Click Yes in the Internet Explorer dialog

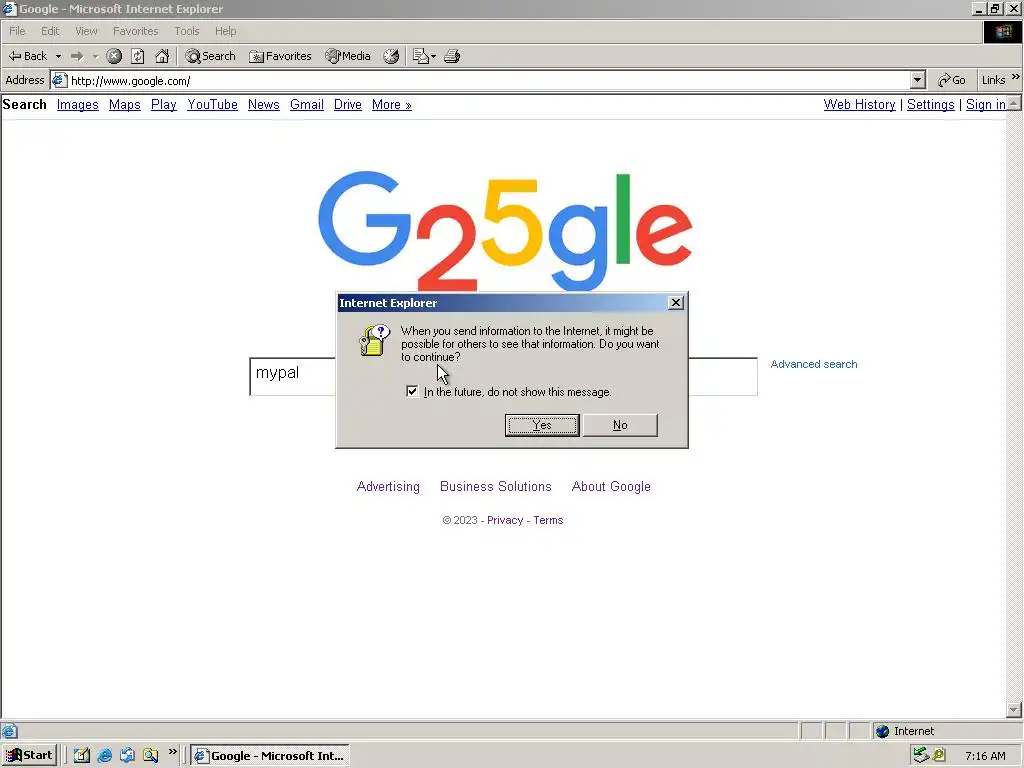tap(542, 425)
